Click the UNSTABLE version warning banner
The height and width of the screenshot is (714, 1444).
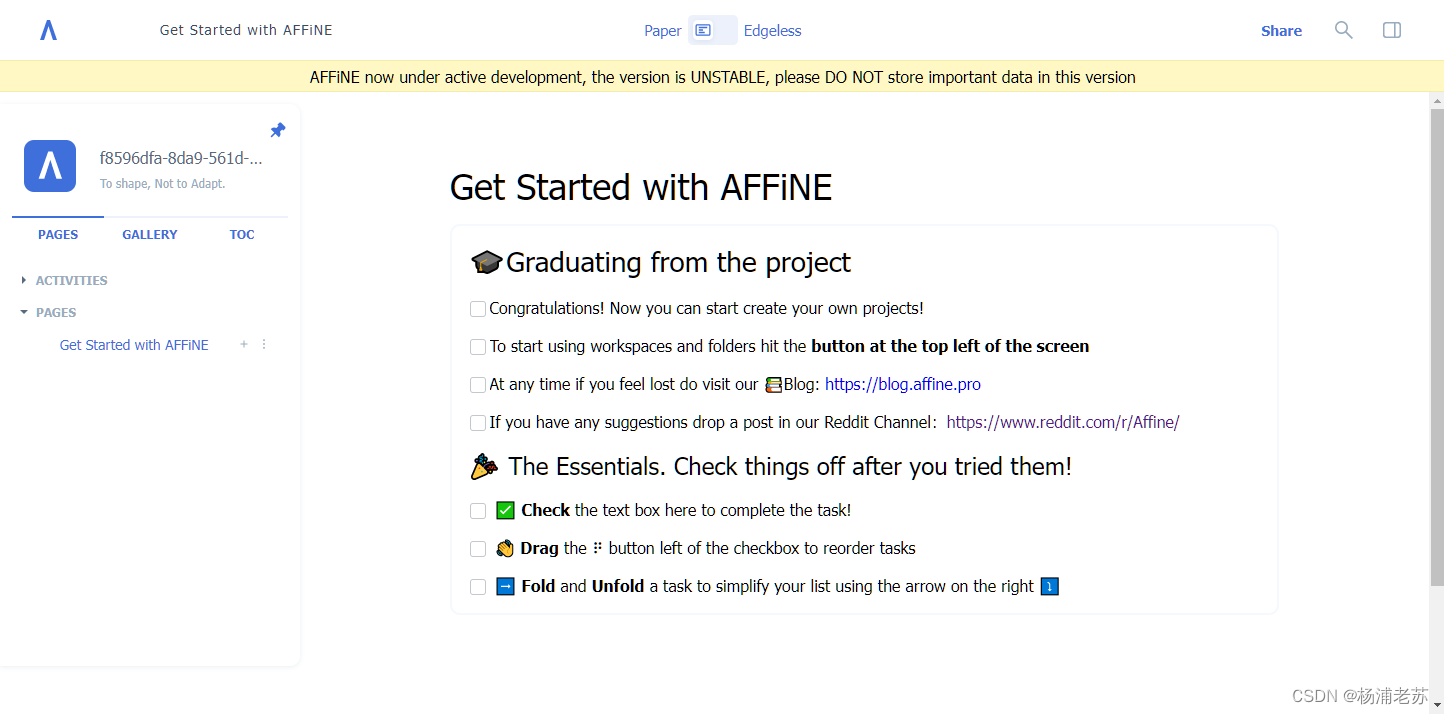click(722, 77)
